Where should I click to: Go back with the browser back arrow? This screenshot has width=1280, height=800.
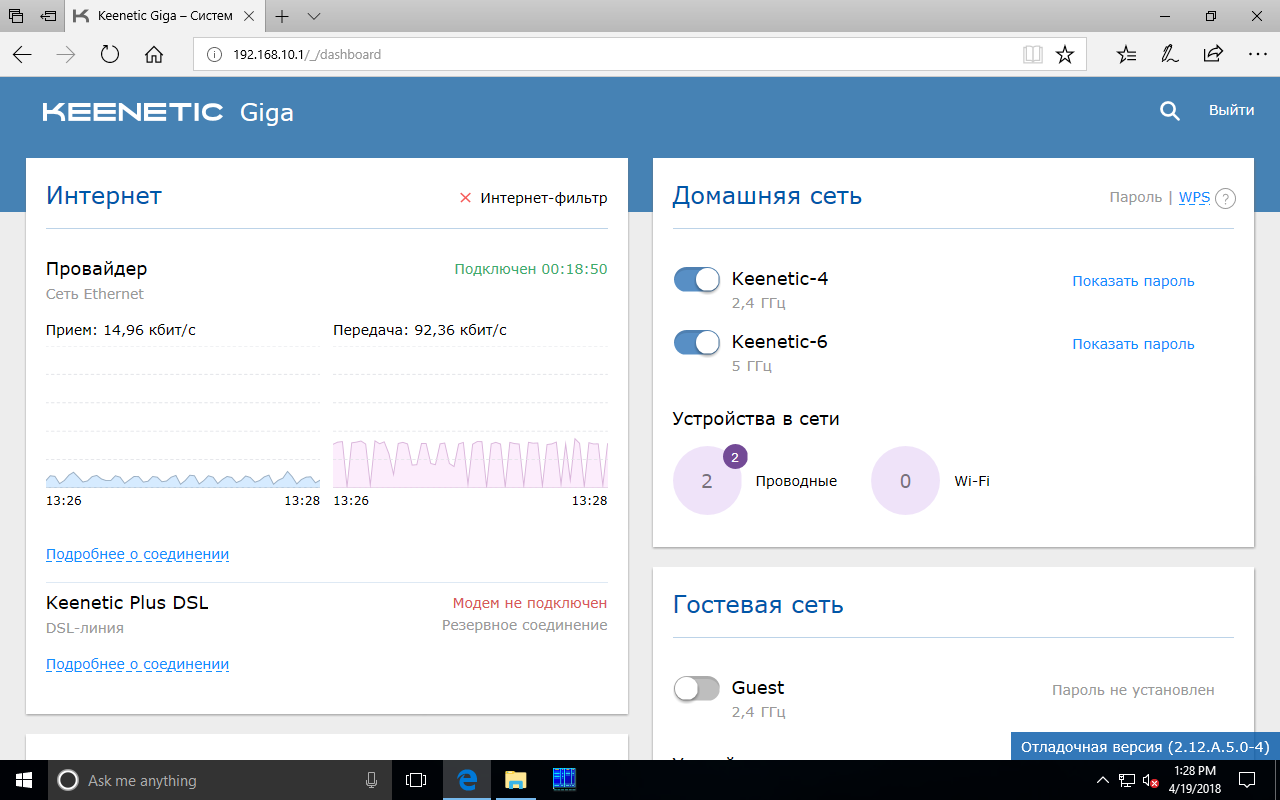22,55
